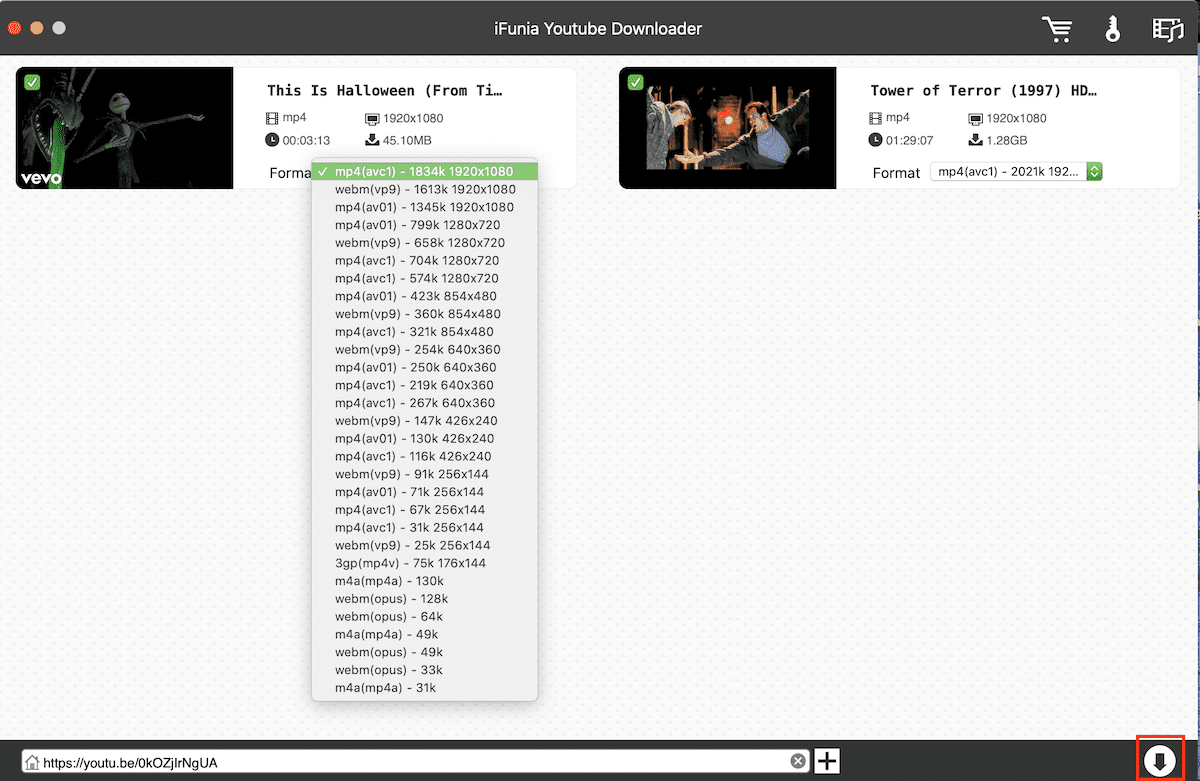This screenshot has height=781, width=1200.
Task: Uncheck the Tower of Terror video checkbox
Action: point(635,82)
